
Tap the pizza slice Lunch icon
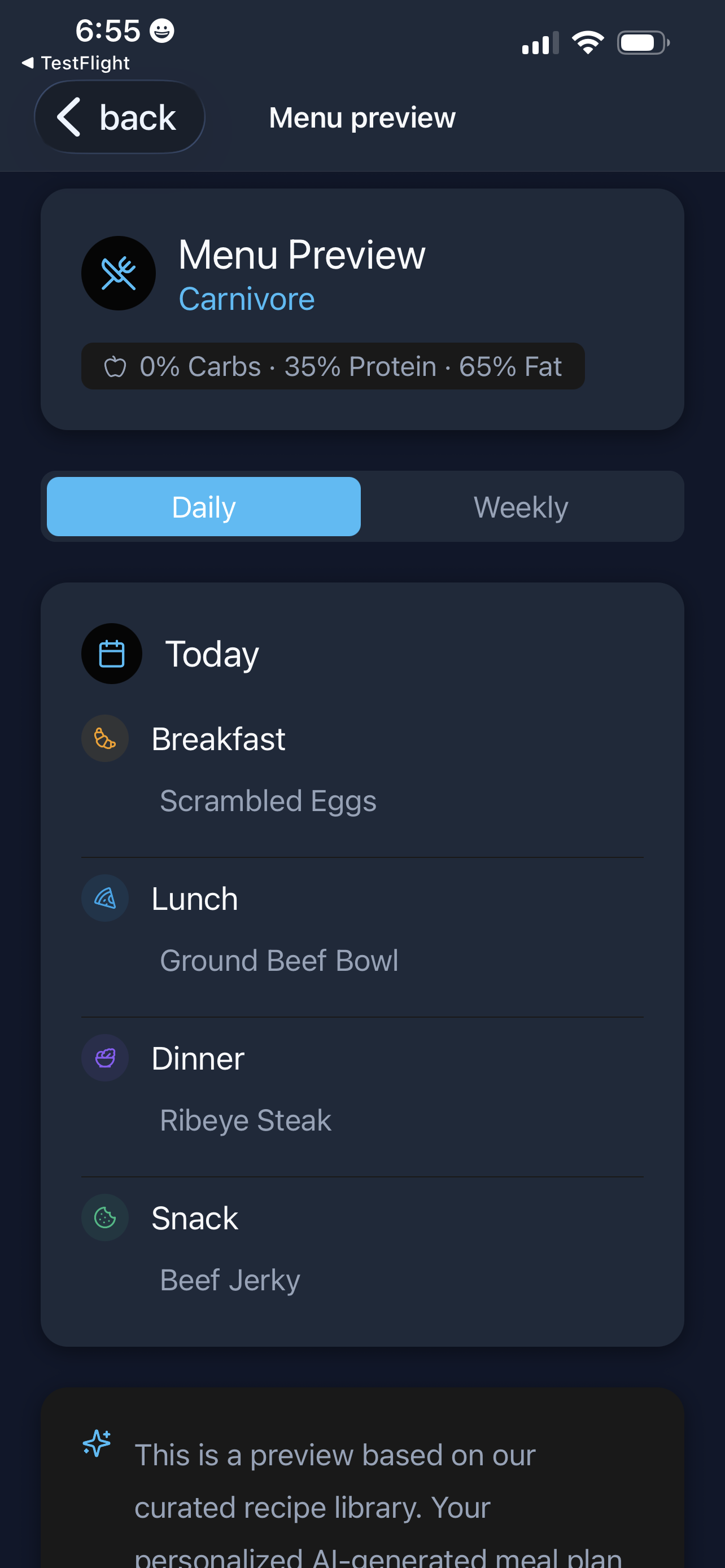(104, 898)
